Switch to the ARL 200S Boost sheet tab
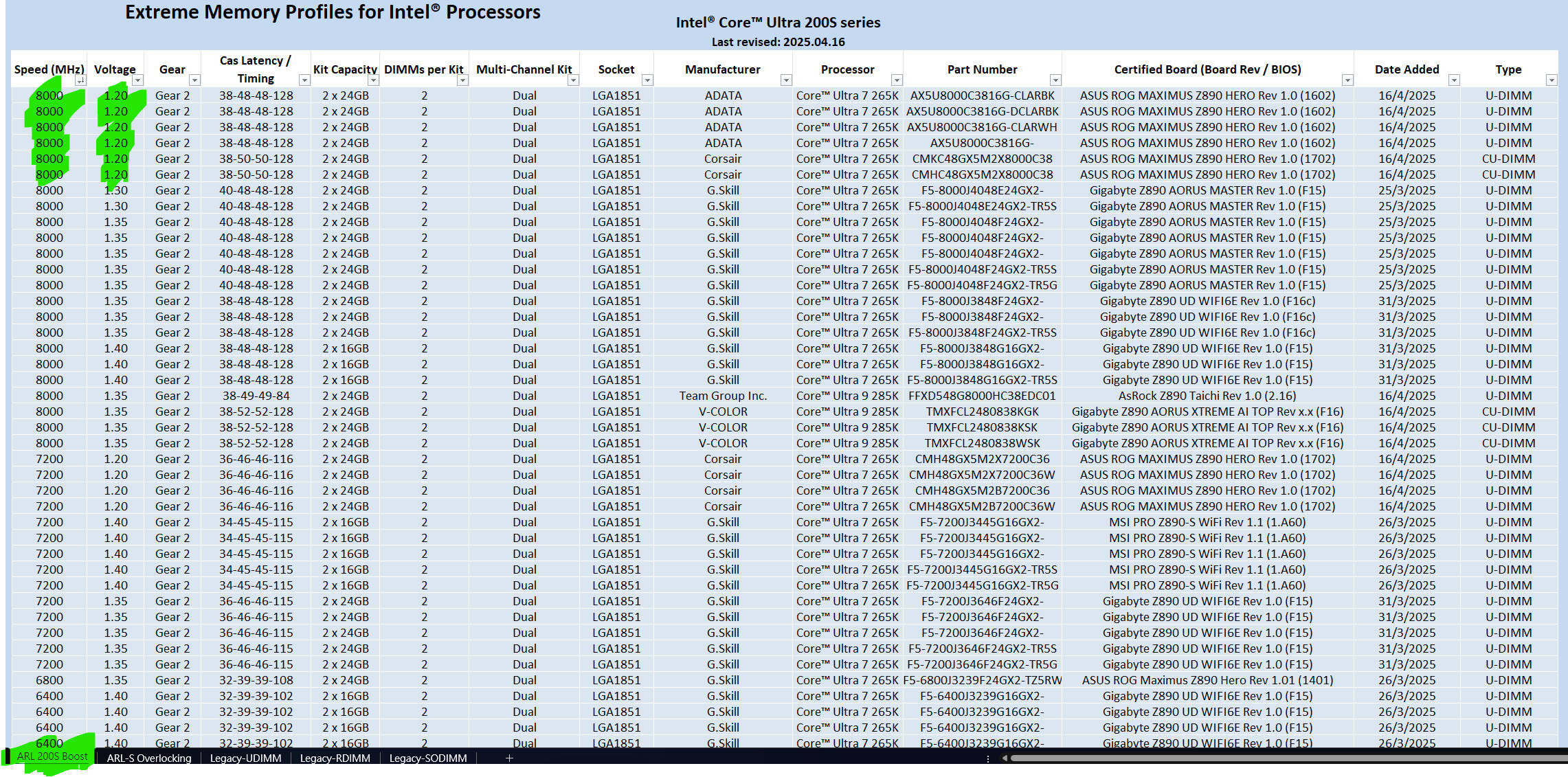1568x777 pixels. [52, 757]
